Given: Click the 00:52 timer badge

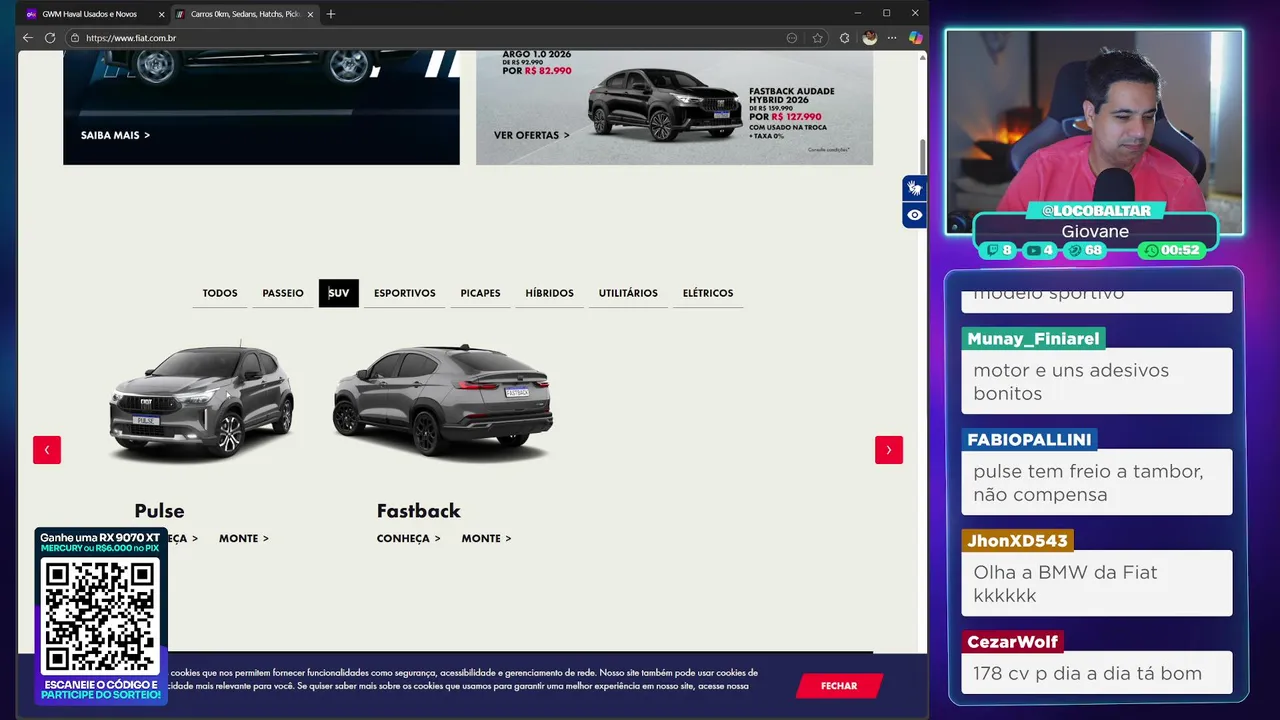Looking at the screenshot, I should 1172,250.
